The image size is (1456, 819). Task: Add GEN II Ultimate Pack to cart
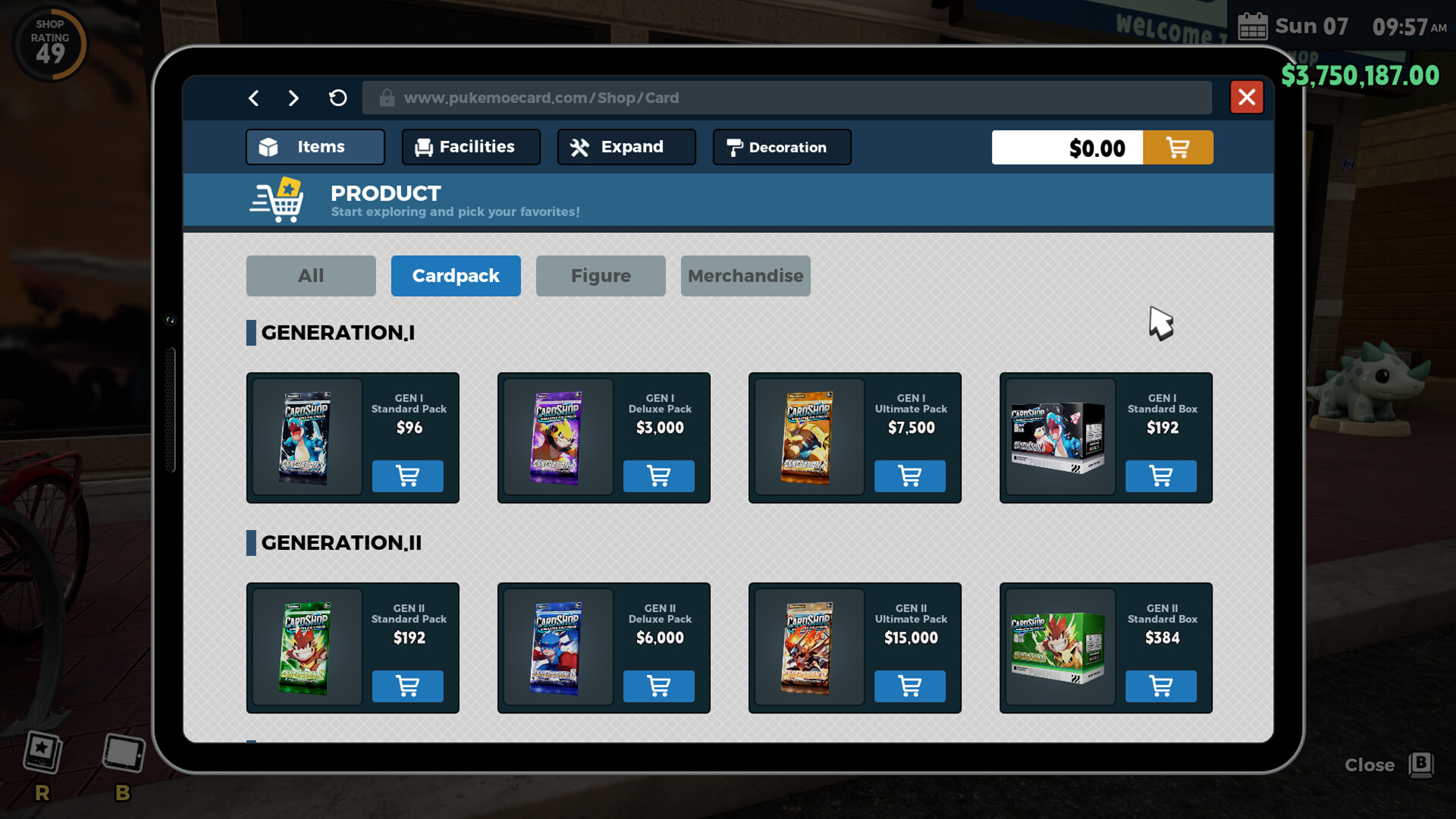point(909,686)
